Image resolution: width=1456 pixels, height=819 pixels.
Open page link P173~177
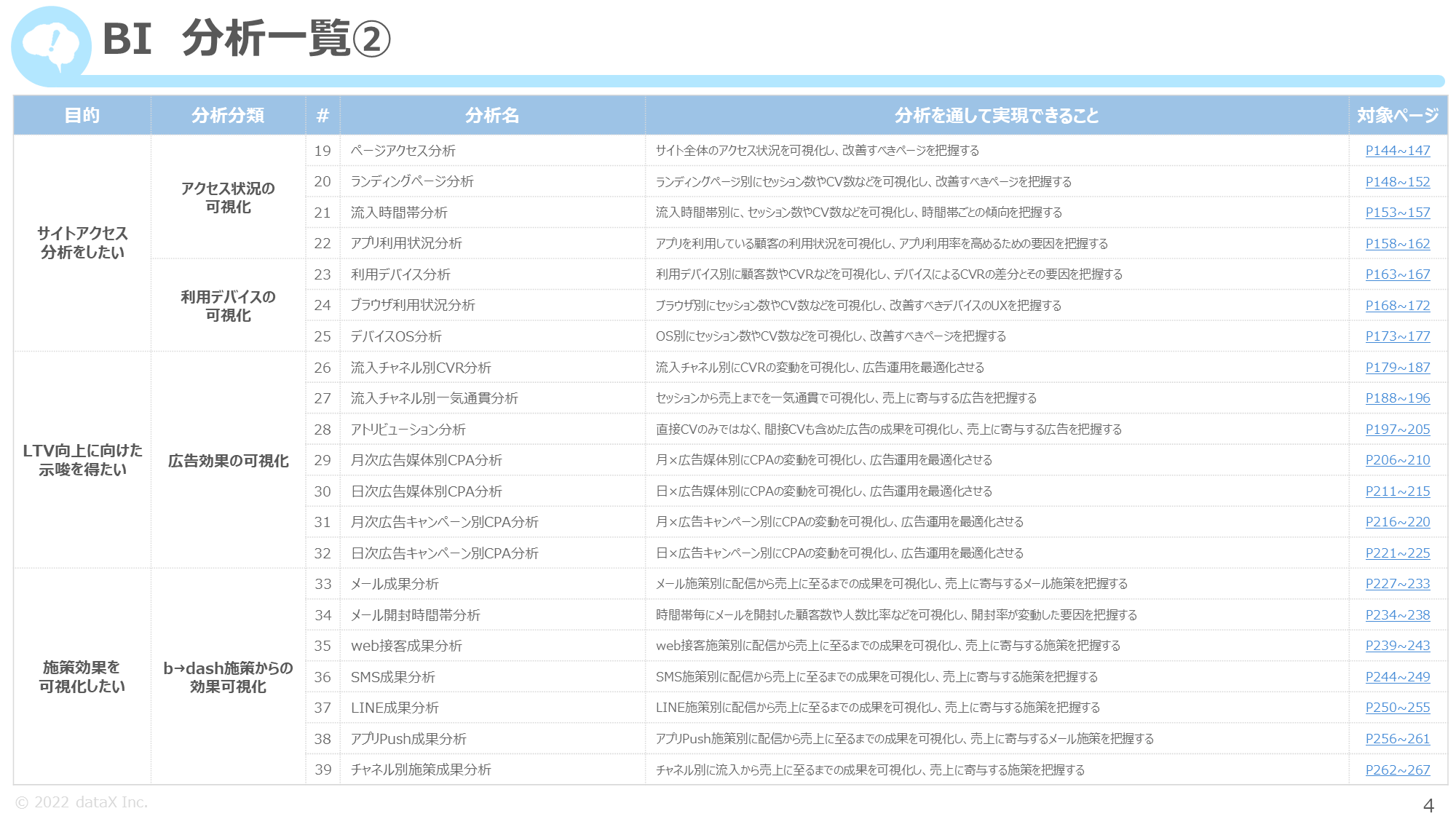point(1398,336)
